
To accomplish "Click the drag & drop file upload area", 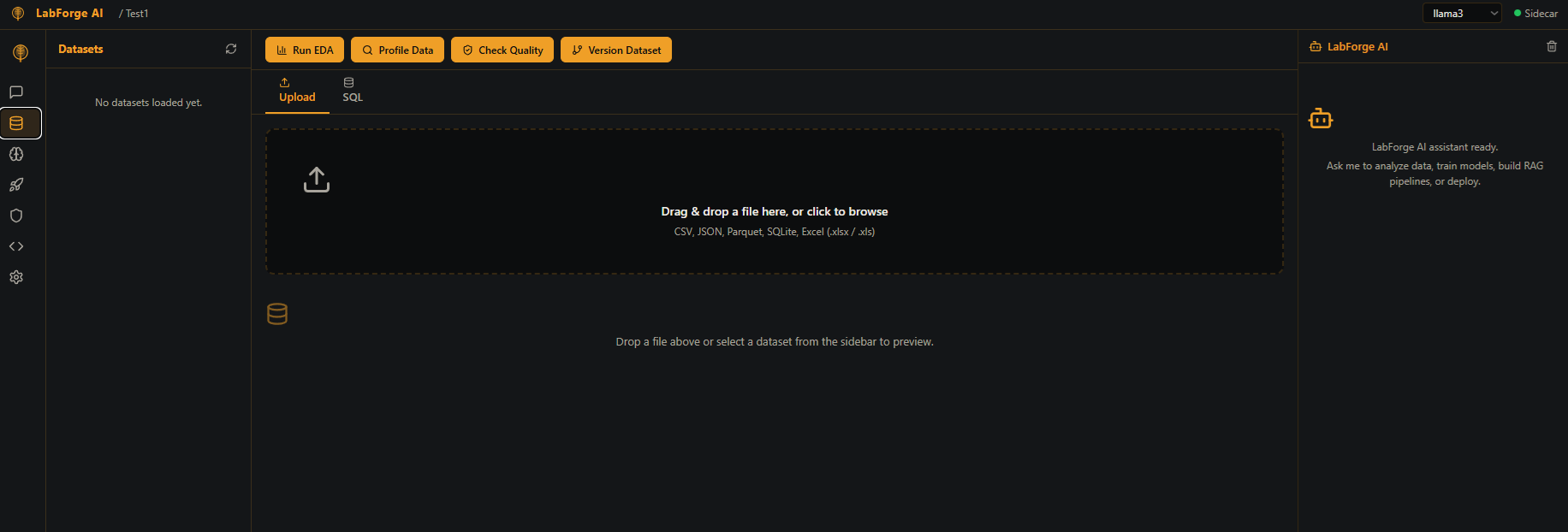I will coord(774,202).
